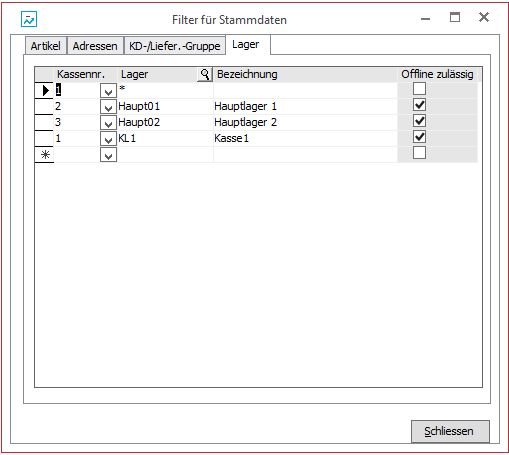Screen dimensions: 509x455
Task: Select the Haupt01 Lager cell
Action: pyautogui.click(x=165, y=107)
